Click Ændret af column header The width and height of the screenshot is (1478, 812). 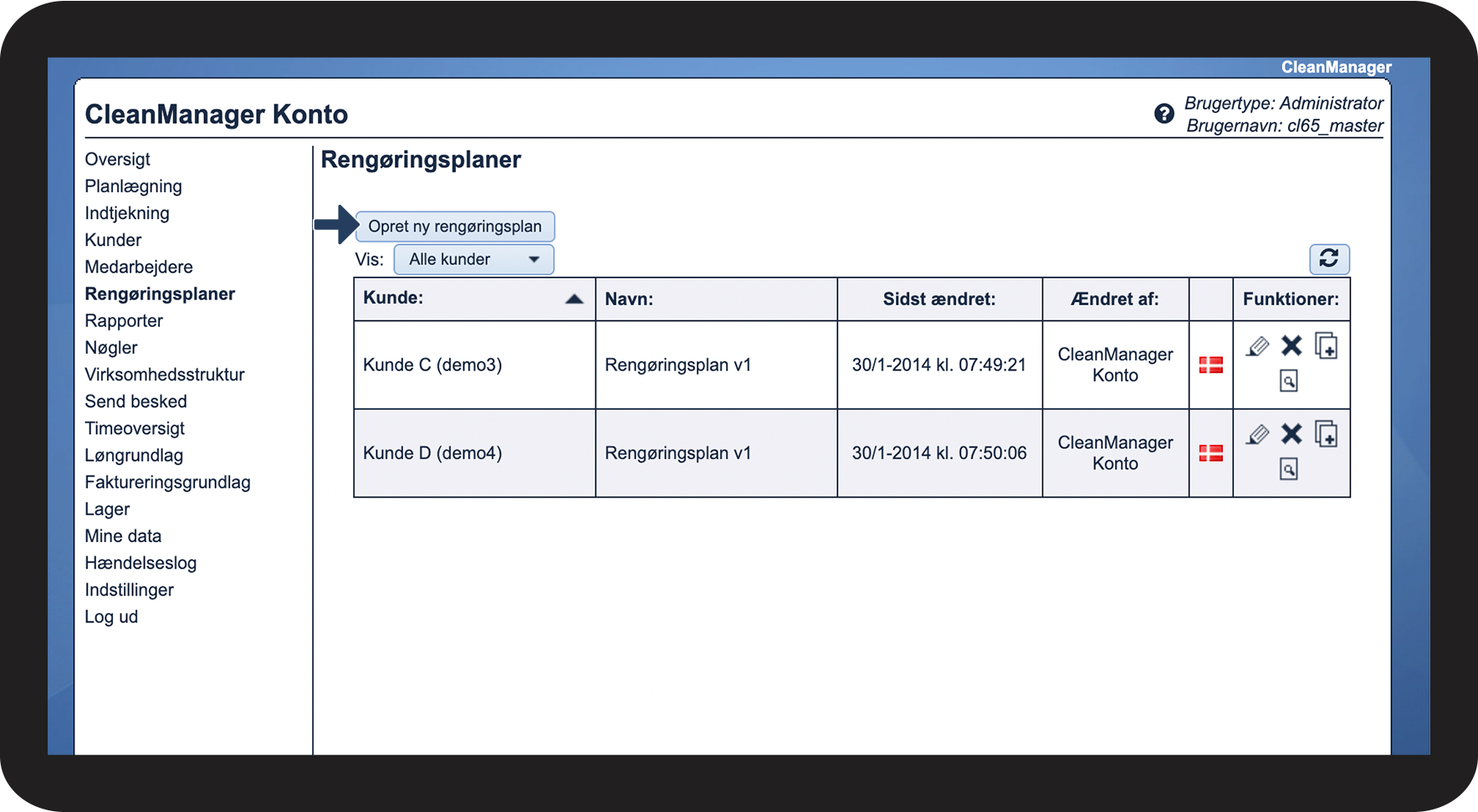click(1115, 299)
